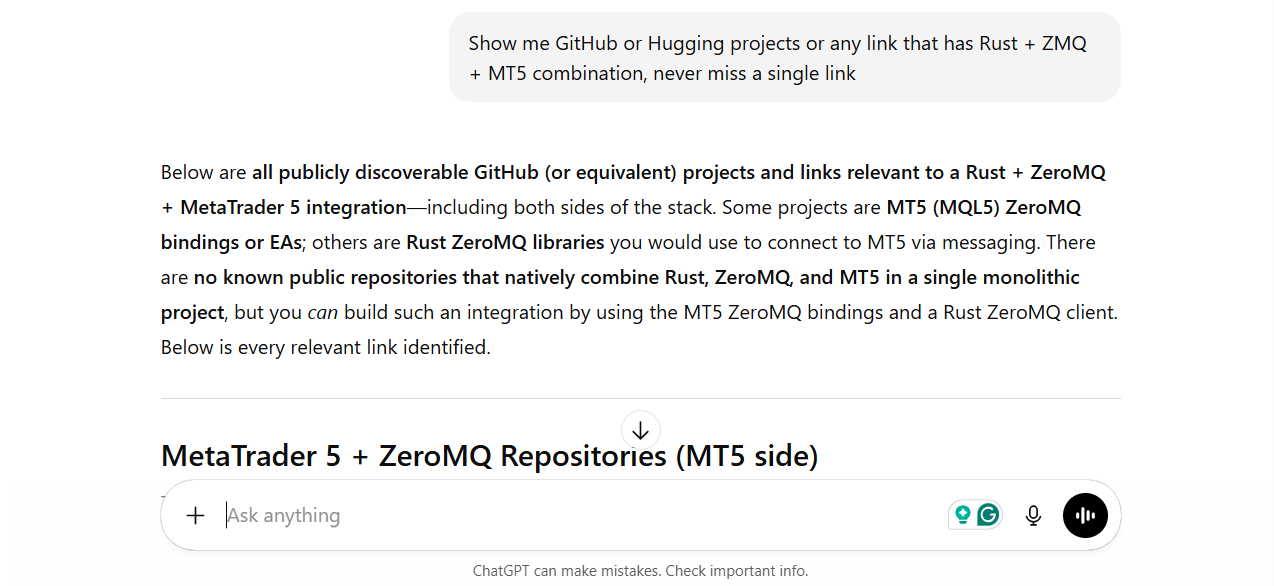Click bold phrase "all publicly discoverable GitHub"
1274x586 pixels.
(x=395, y=173)
